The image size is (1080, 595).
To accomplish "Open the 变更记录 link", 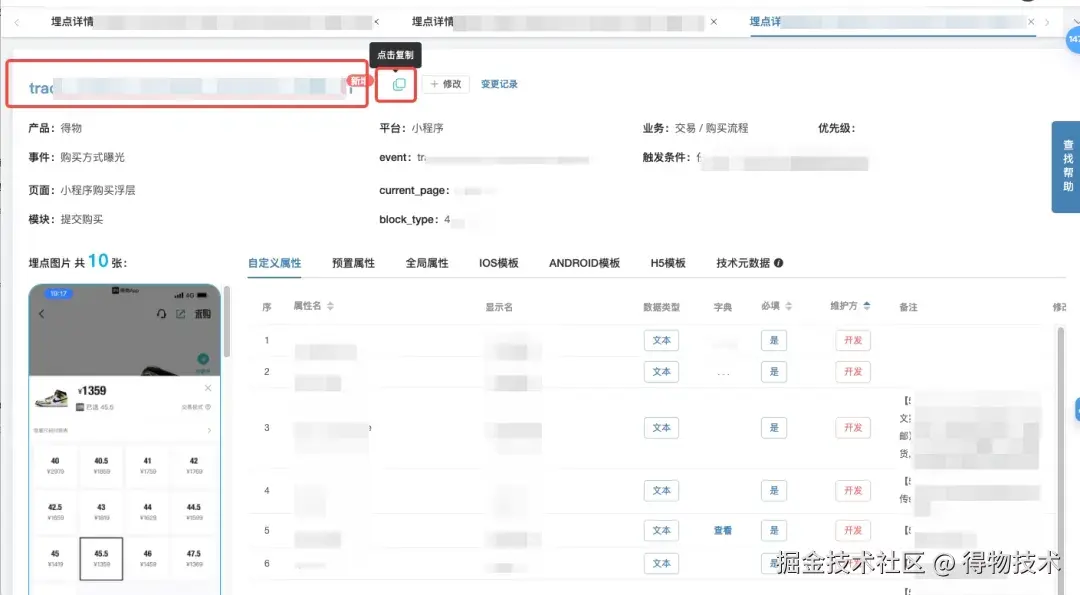I will click(499, 84).
